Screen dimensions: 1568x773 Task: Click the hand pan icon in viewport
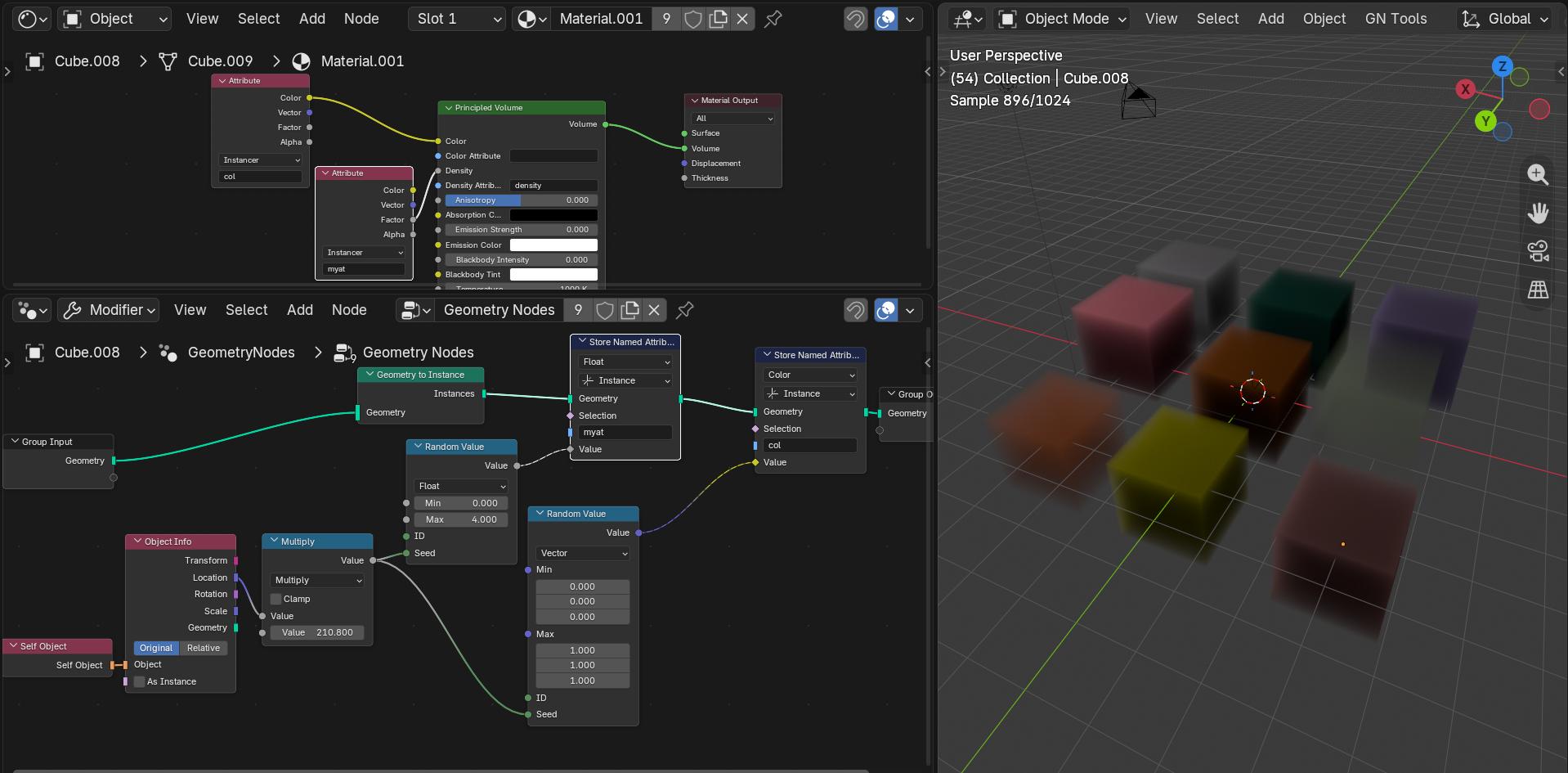coord(1538,213)
